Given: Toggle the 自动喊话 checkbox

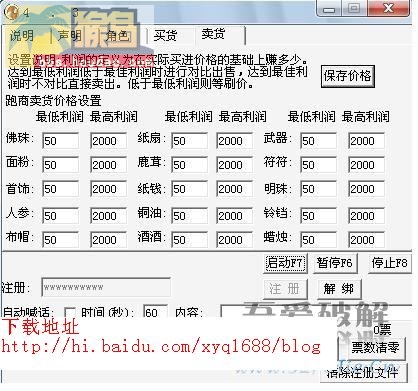Looking at the screenshot, I should (69, 313).
